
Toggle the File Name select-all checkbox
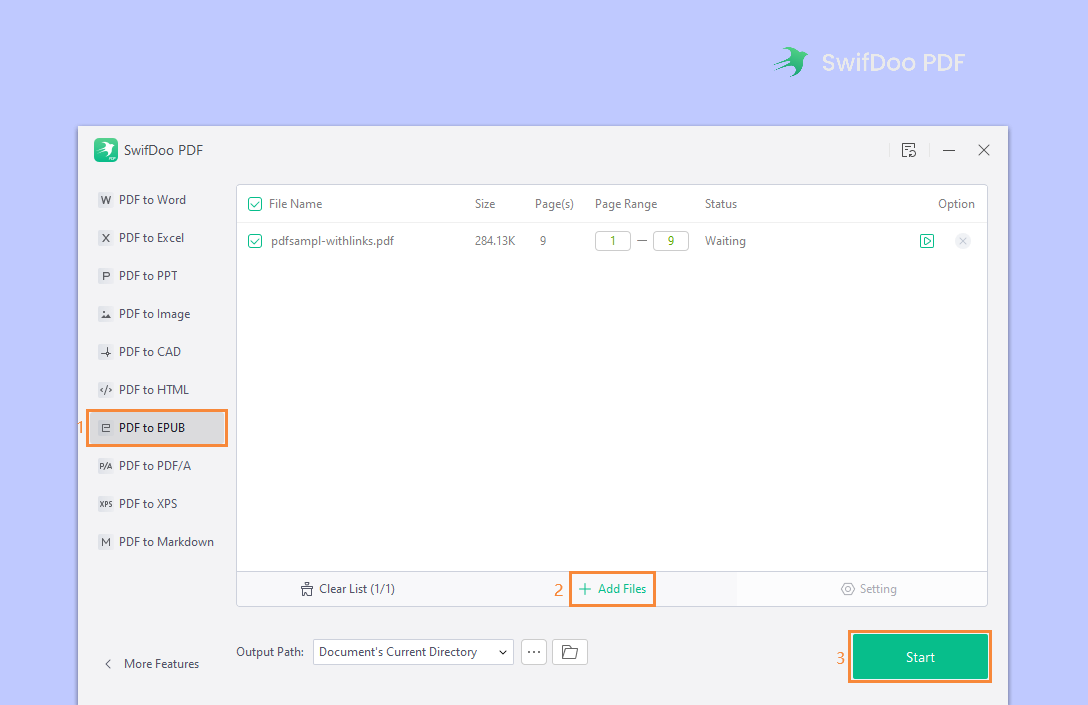point(255,204)
